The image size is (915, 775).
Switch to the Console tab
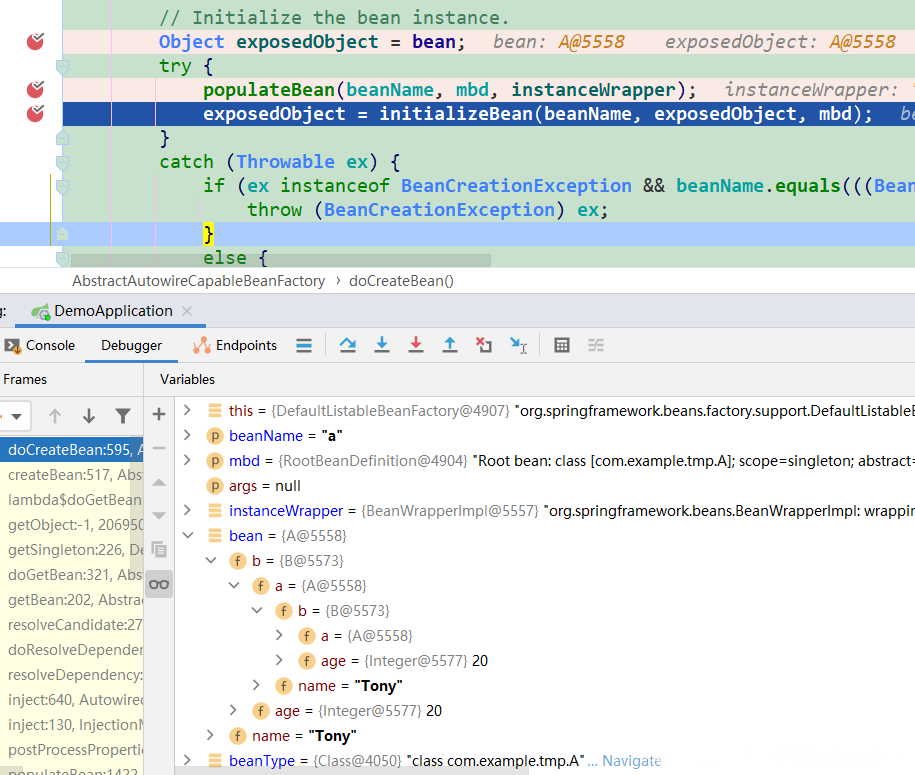point(40,345)
